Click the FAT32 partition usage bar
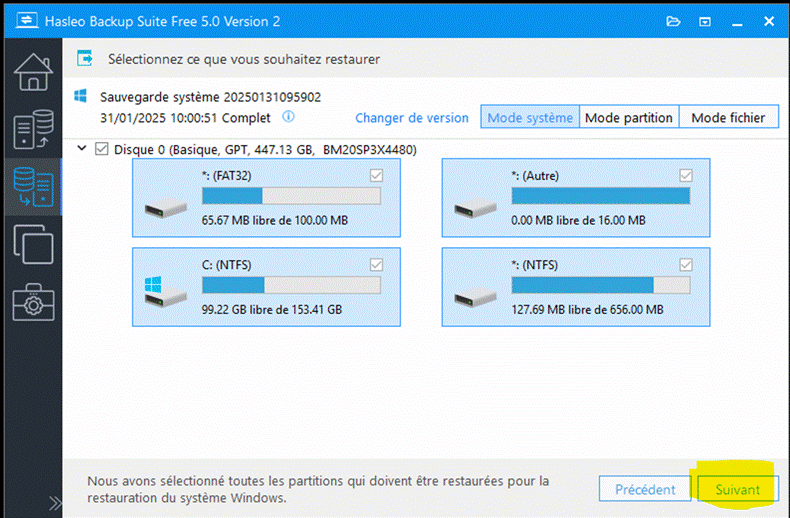The height and width of the screenshot is (518, 790). click(x=291, y=196)
